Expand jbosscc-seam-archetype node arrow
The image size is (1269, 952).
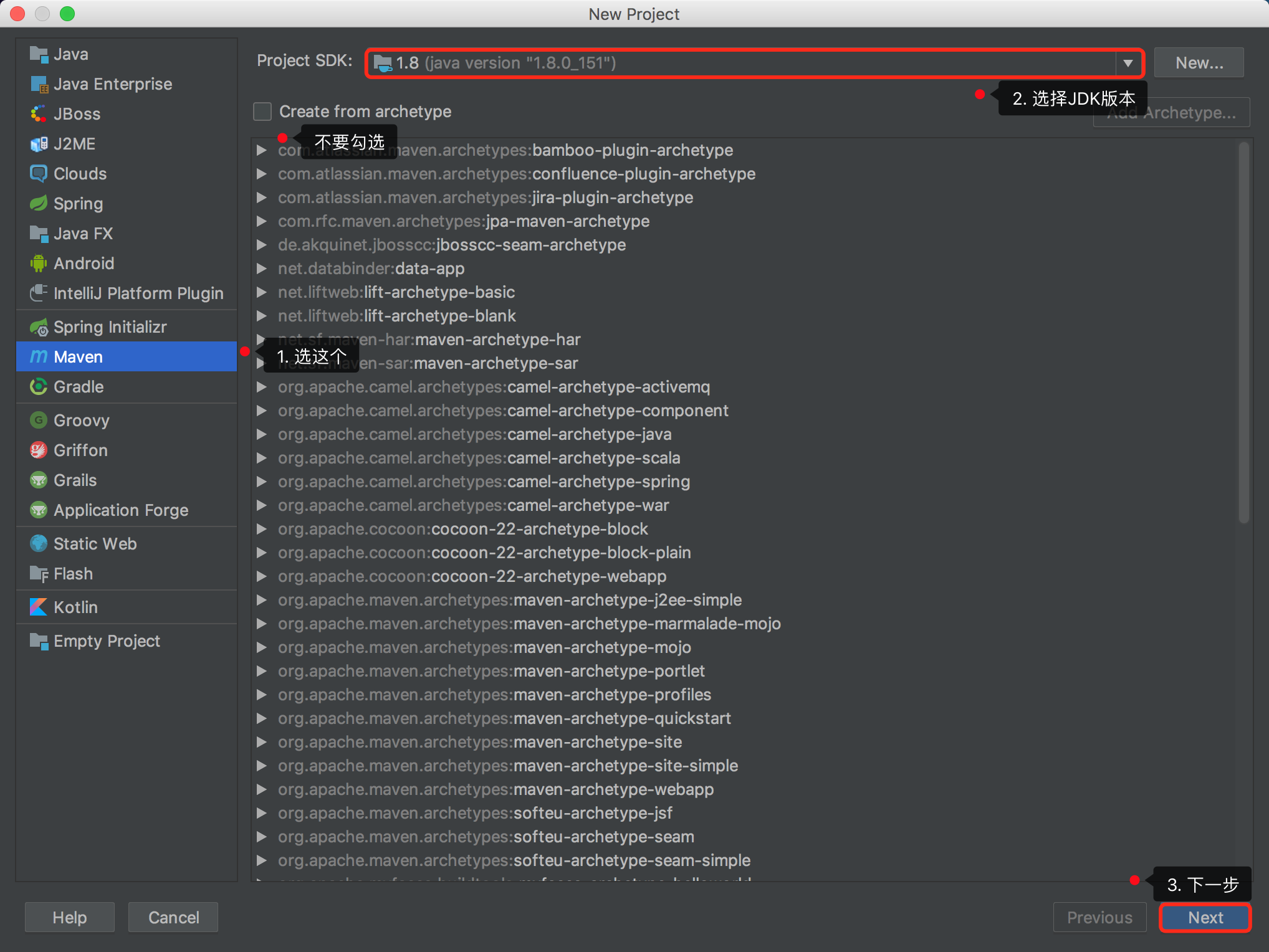262,245
